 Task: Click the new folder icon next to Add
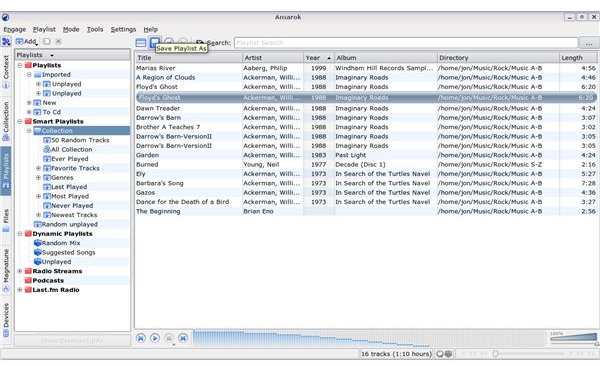pos(47,41)
